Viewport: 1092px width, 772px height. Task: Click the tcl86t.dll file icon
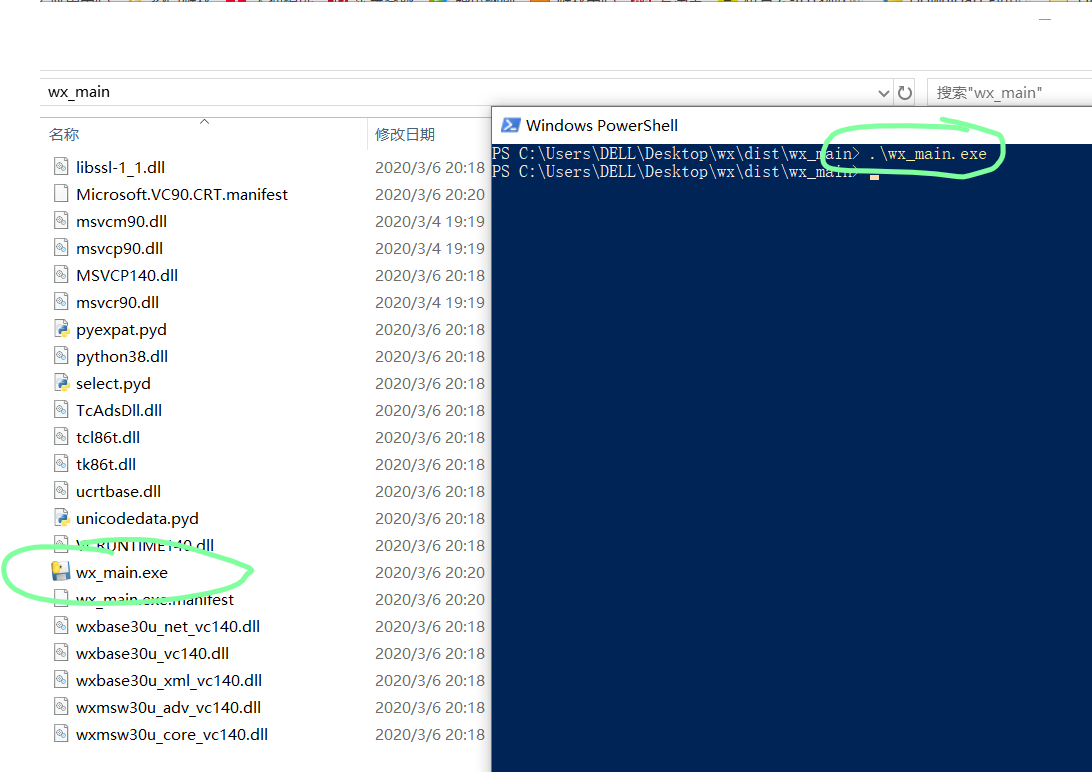point(61,437)
